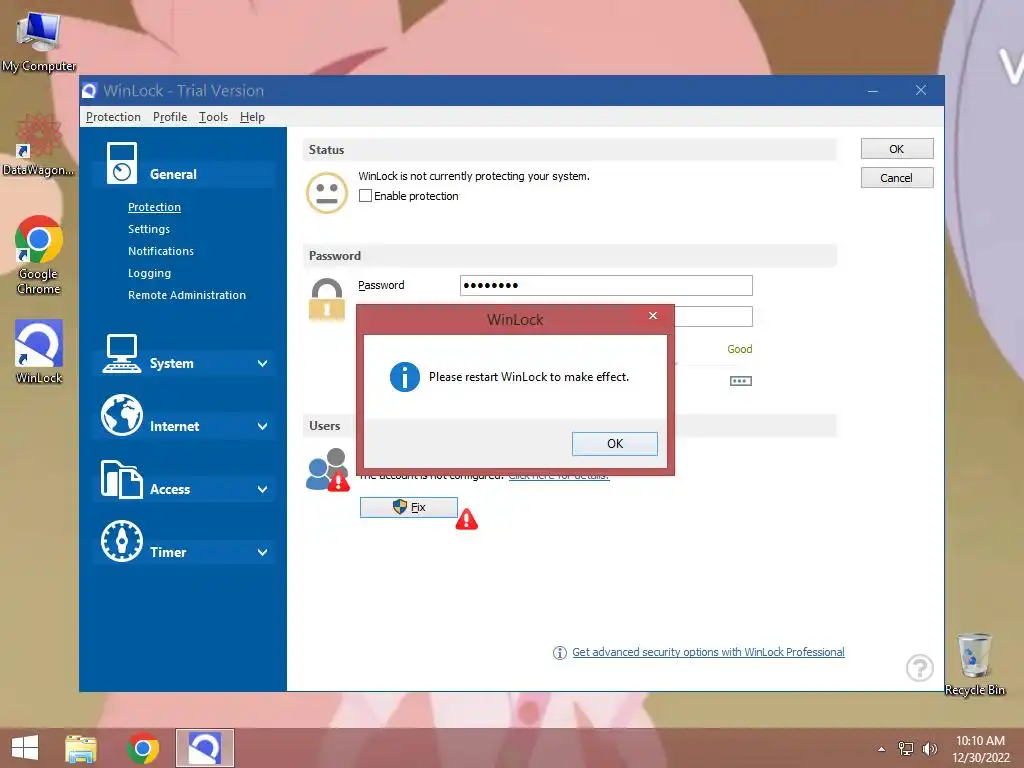Viewport: 1024px width, 768px height.
Task: Click the red warning icon beside Fix
Action: (466, 520)
